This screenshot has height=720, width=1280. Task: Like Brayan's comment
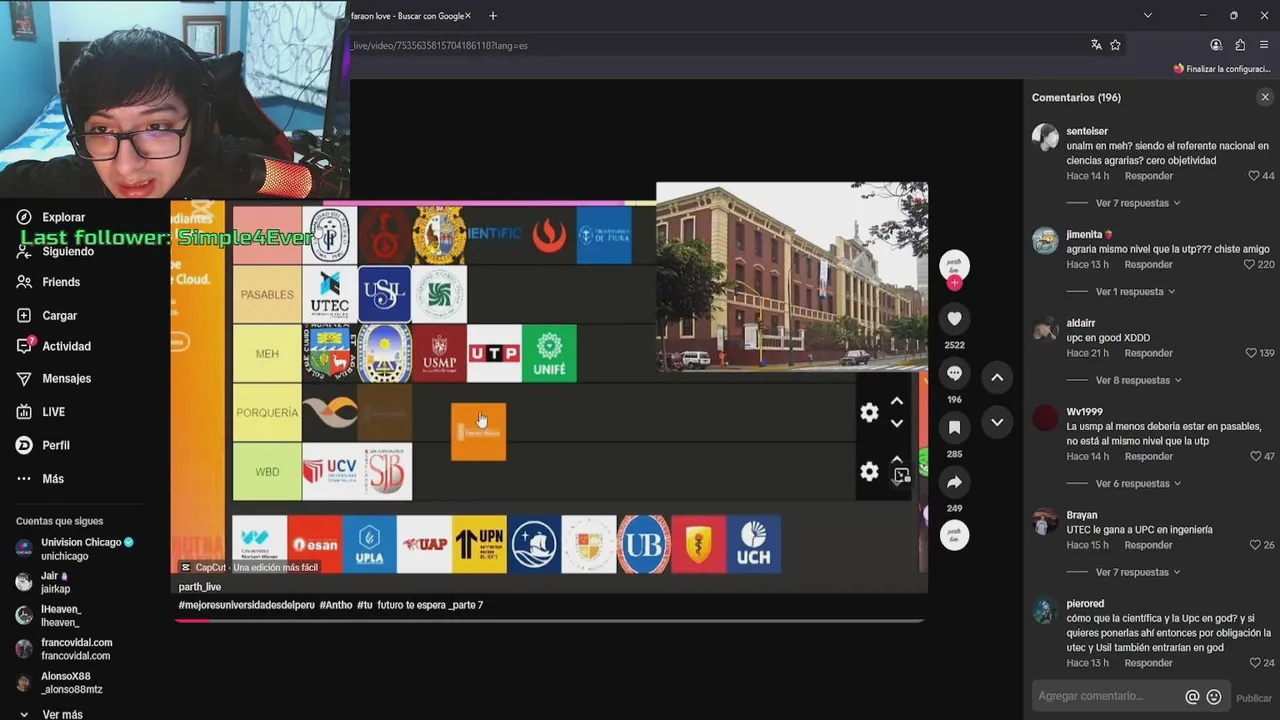1254,545
